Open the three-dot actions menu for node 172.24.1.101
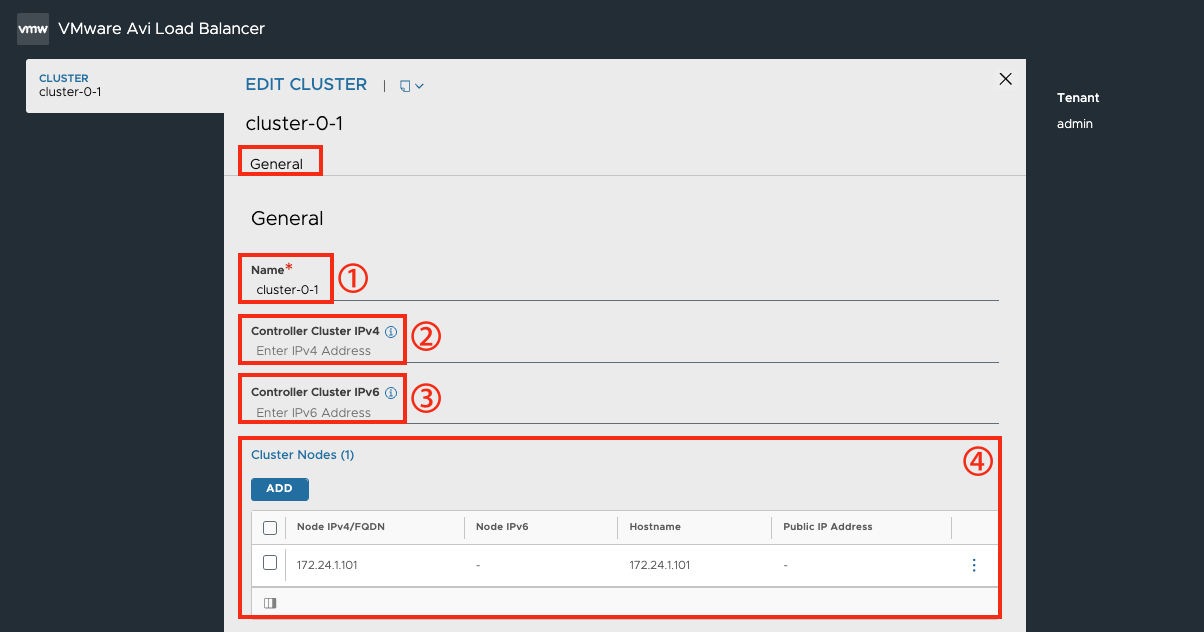The image size is (1204, 632). point(974,565)
